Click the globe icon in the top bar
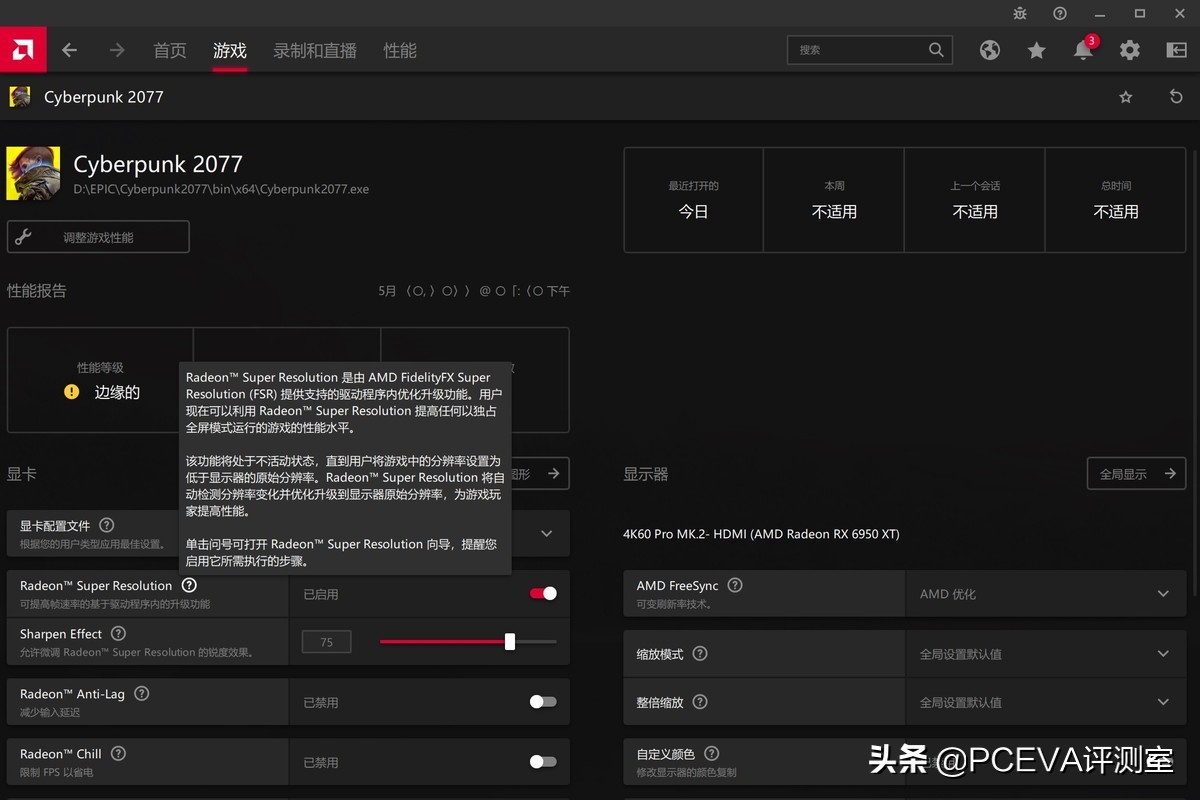Screen dimensions: 1200x800 click(989, 49)
